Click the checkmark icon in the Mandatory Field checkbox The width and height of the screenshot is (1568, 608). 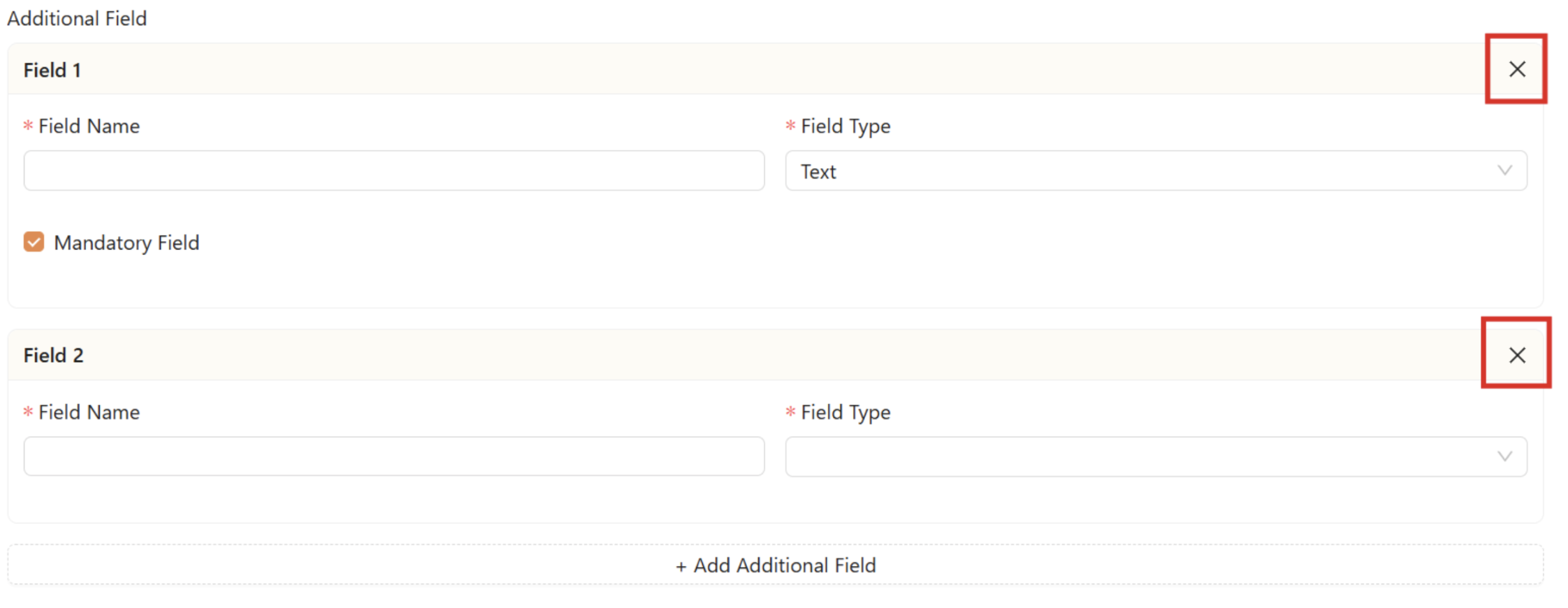pos(33,243)
